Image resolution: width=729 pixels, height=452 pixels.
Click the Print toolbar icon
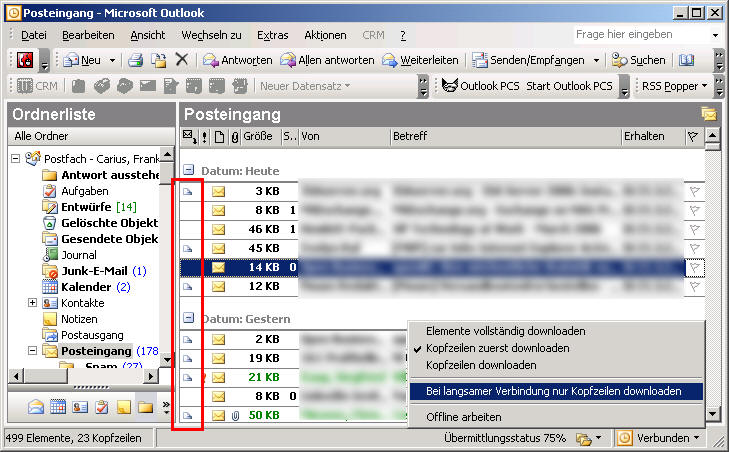[x=136, y=60]
